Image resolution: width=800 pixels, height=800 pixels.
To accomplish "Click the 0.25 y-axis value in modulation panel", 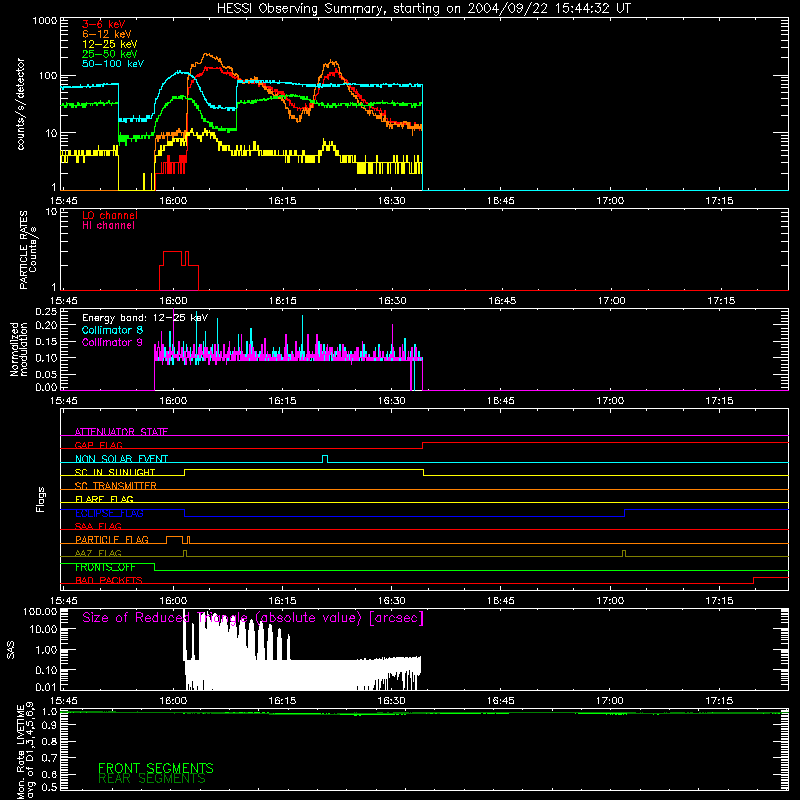I will click(46, 312).
